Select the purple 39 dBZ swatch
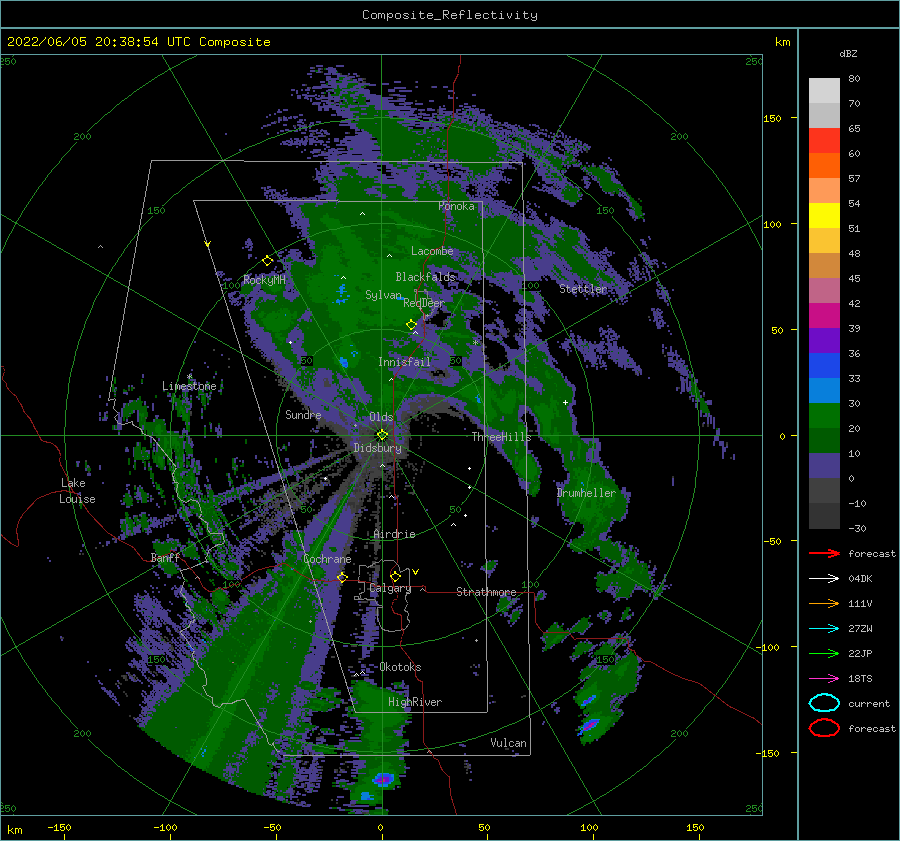 (824, 341)
